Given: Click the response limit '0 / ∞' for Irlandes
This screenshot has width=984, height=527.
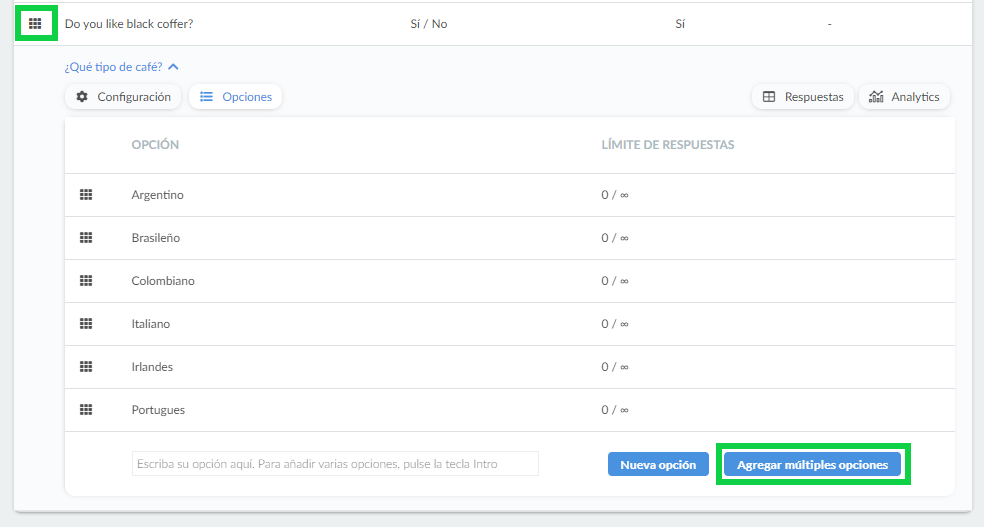Looking at the screenshot, I should [615, 366].
